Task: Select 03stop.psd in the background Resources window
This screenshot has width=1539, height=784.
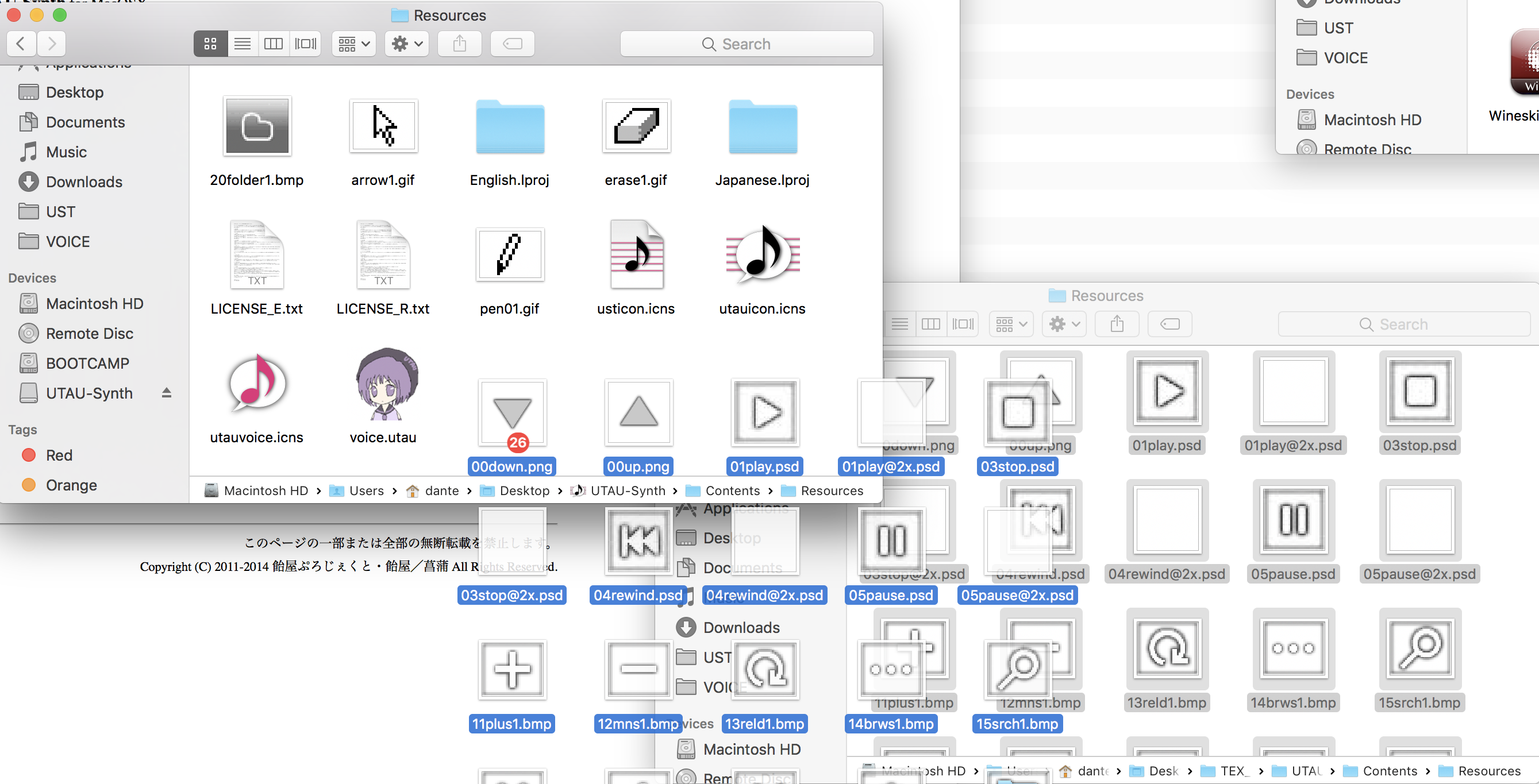Action: pyautogui.click(x=1420, y=391)
